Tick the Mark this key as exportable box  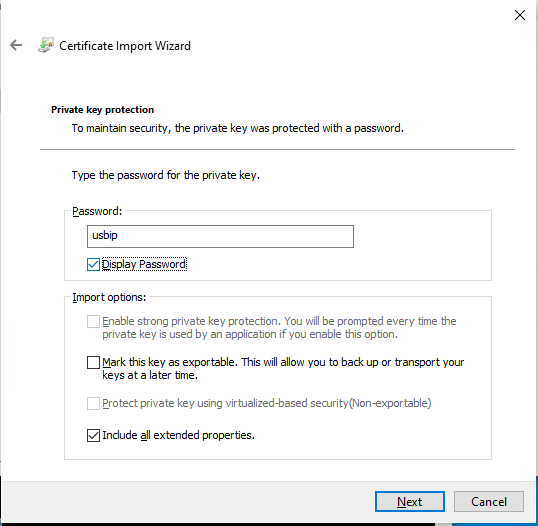(93, 362)
